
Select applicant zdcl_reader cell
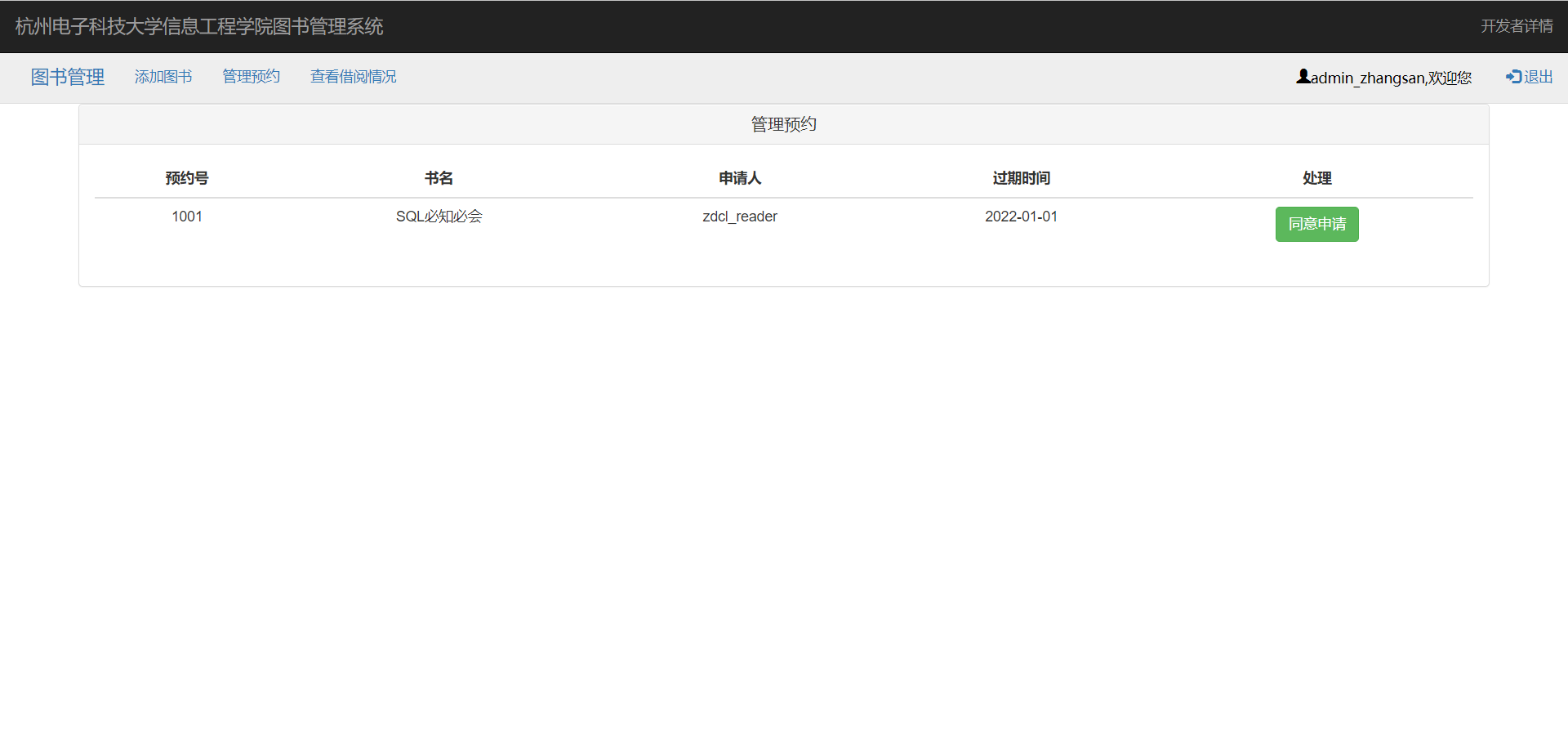[x=740, y=217]
